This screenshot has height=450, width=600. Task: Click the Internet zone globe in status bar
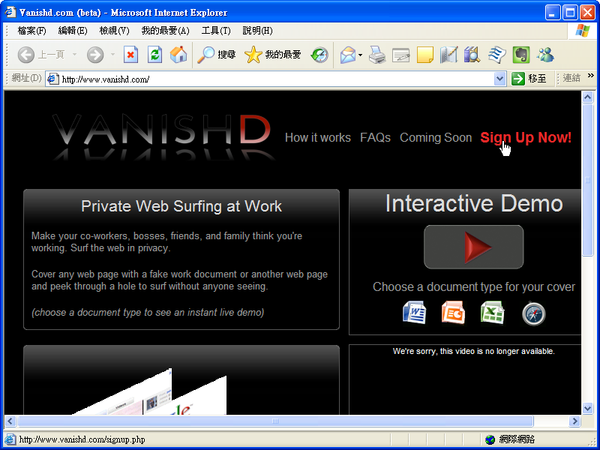[490, 440]
